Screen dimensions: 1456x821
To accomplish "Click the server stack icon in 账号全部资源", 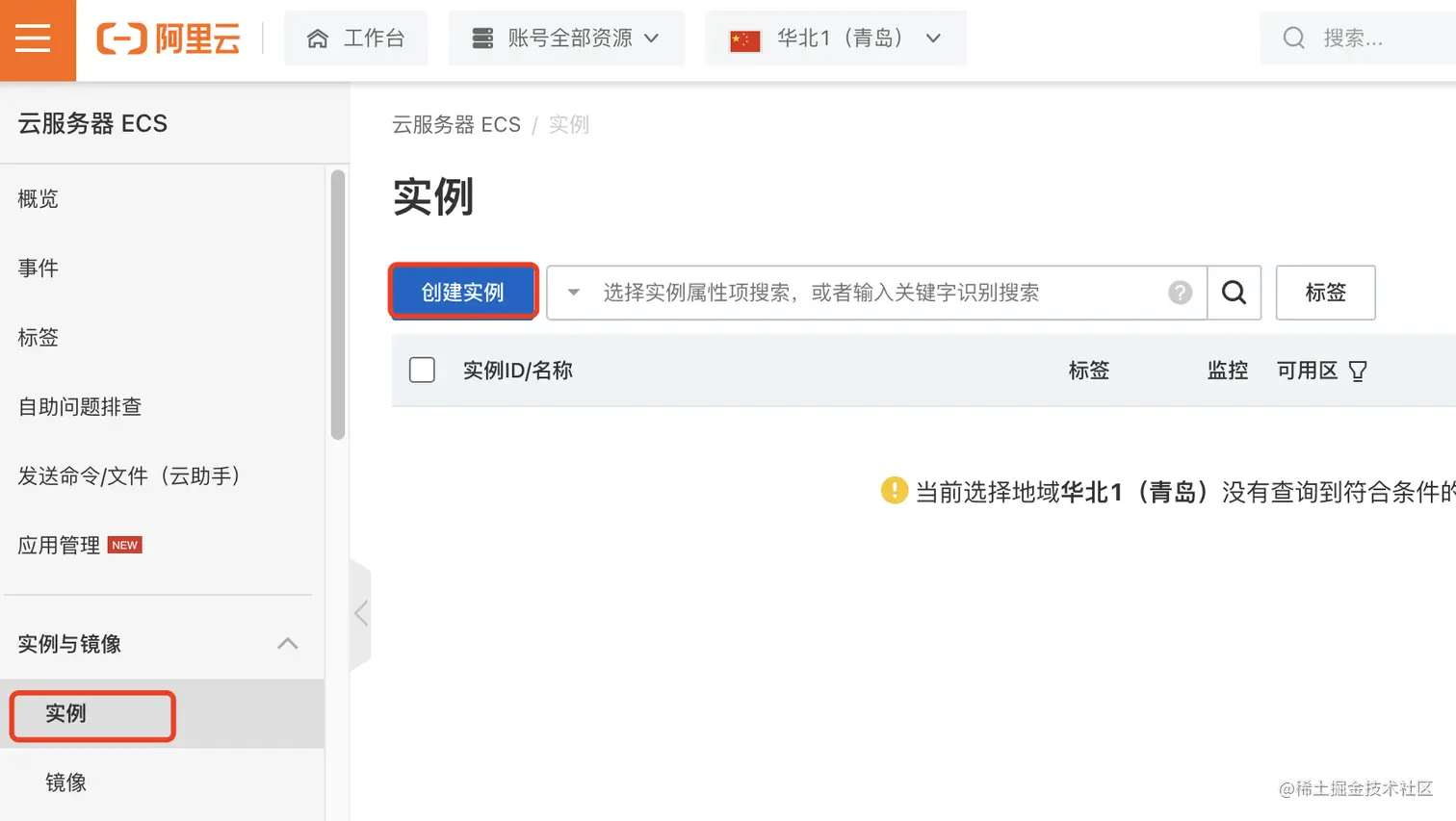I will pyautogui.click(x=482, y=38).
